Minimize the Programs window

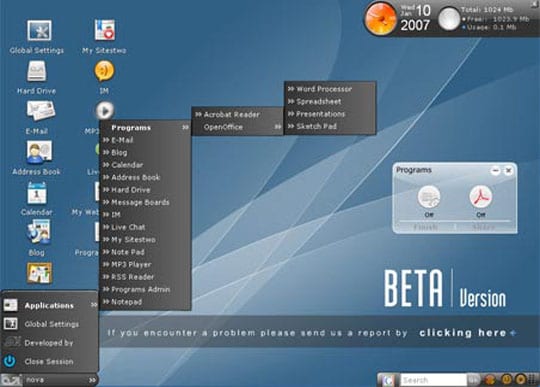(495, 170)
